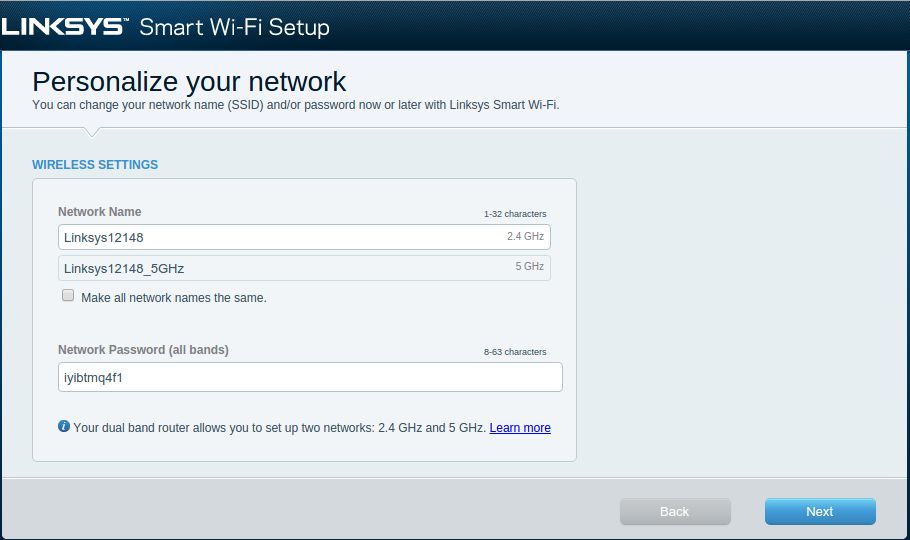Click the '1-32 characters' hint text

(515, 214)
